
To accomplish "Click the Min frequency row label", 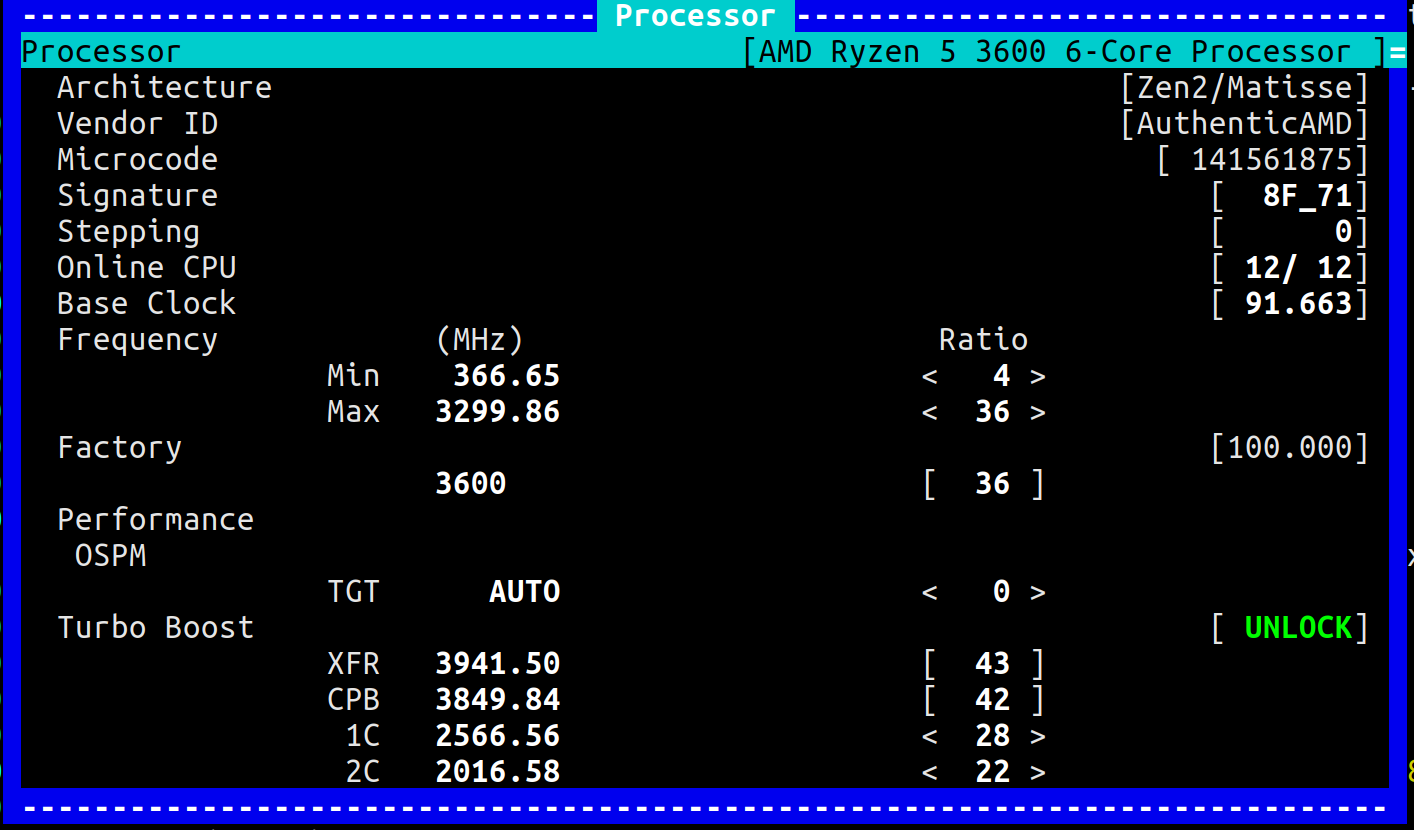I will click(353, 377).
